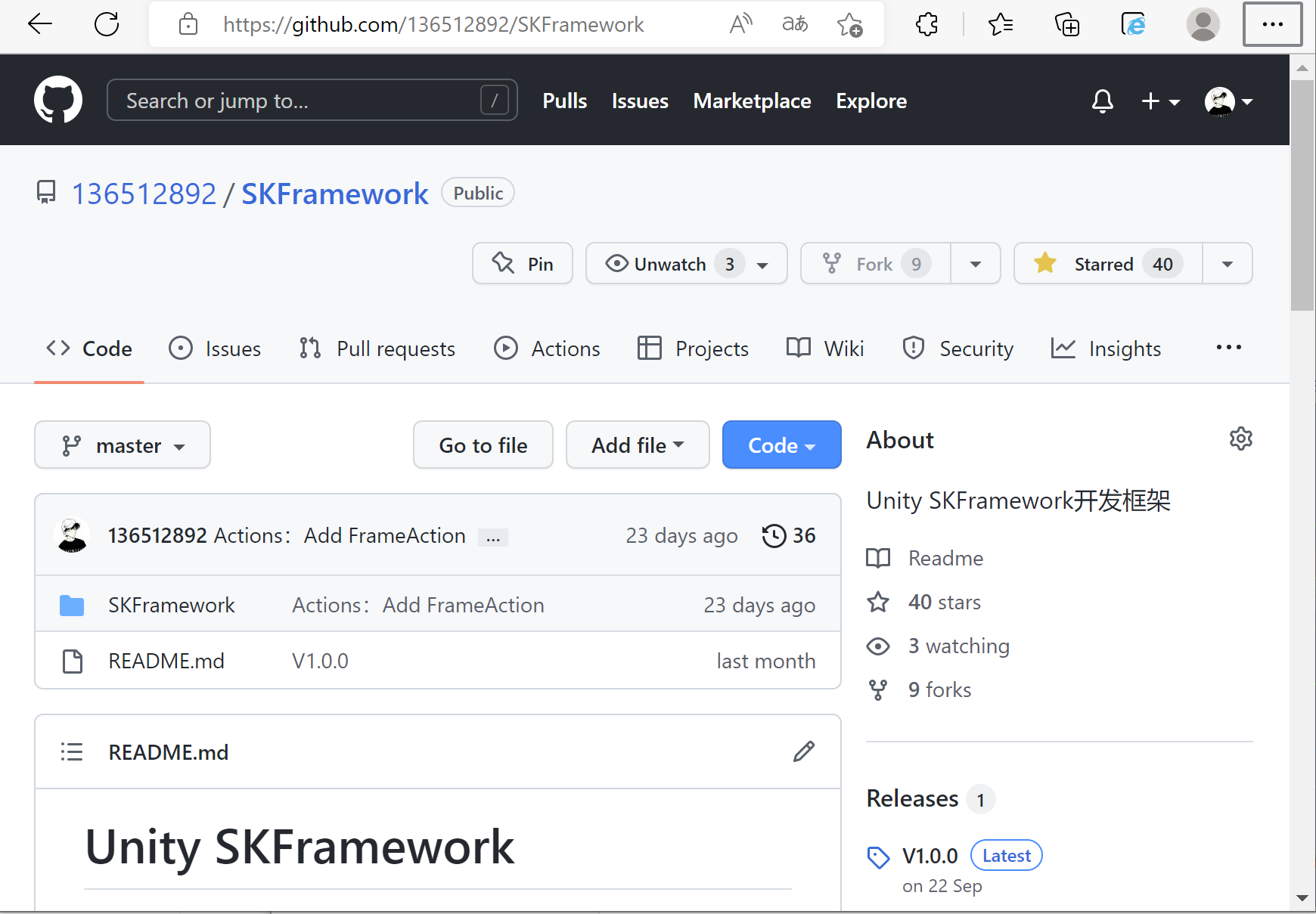The height and width of the screenshot is (914, 1316).
Task: Open browser profile avatar
Action: [1203, 25]
